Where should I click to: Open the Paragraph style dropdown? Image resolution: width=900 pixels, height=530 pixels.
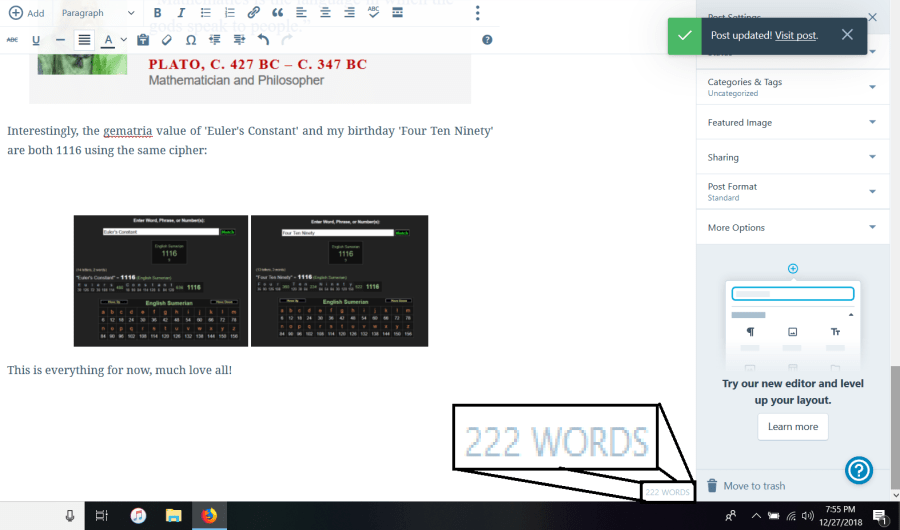tap(98, 13)
